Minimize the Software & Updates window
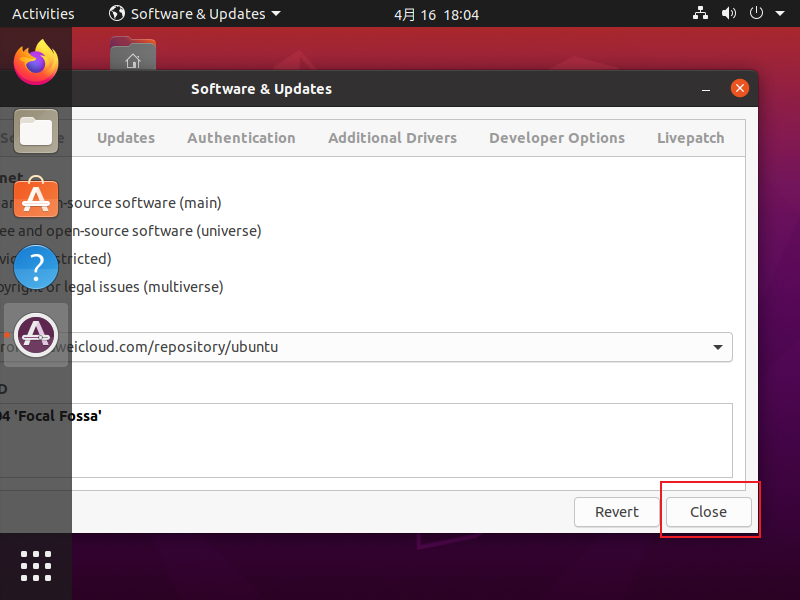Viewport: 800px width, 600px height. (706, 89)
